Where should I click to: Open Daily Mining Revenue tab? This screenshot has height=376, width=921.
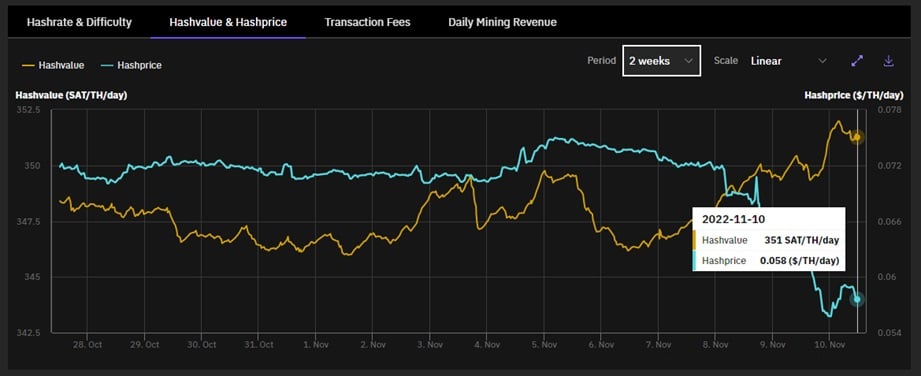[502, 22]
